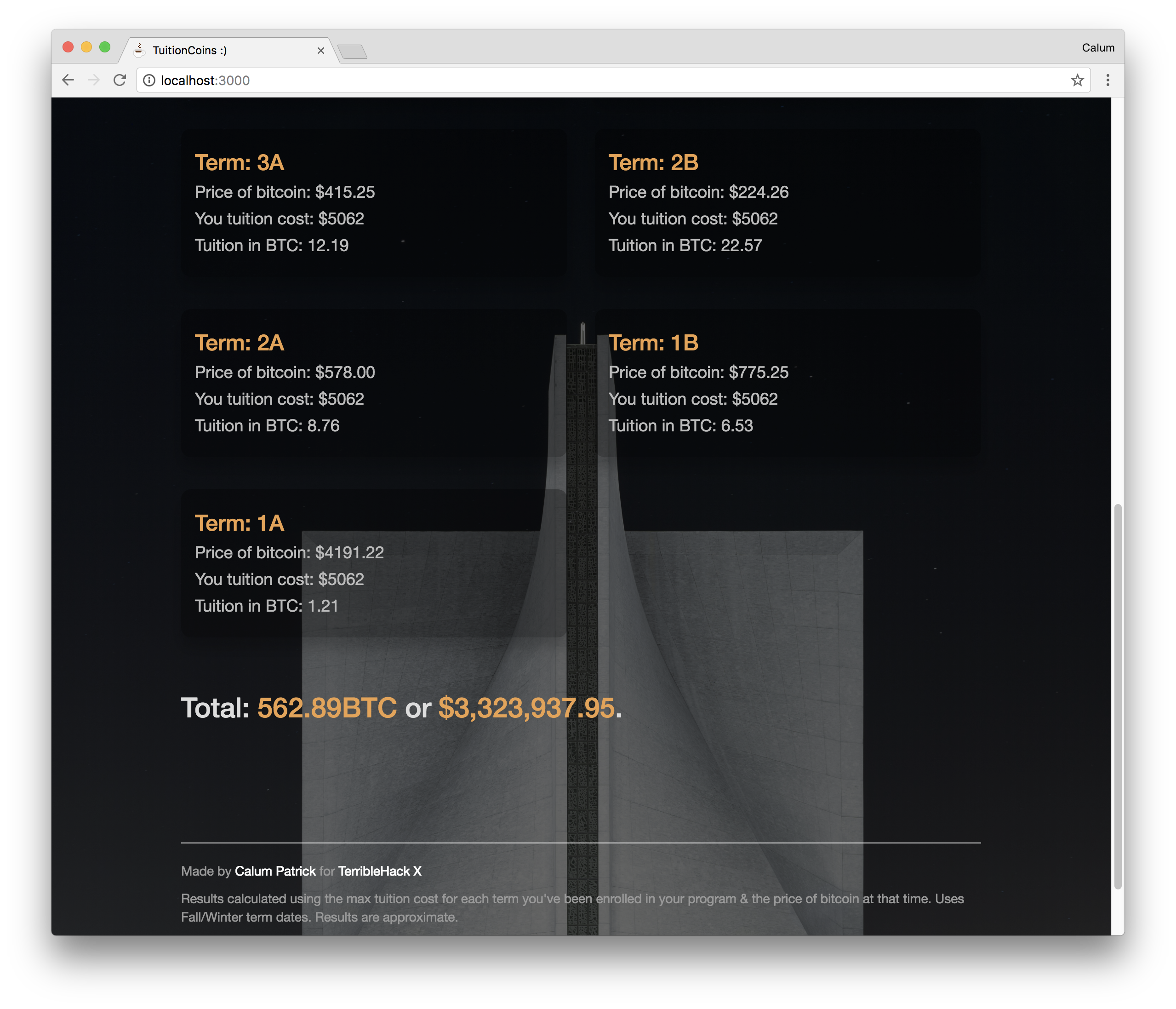Click the localhost:3000 address bar

(568, 80)
